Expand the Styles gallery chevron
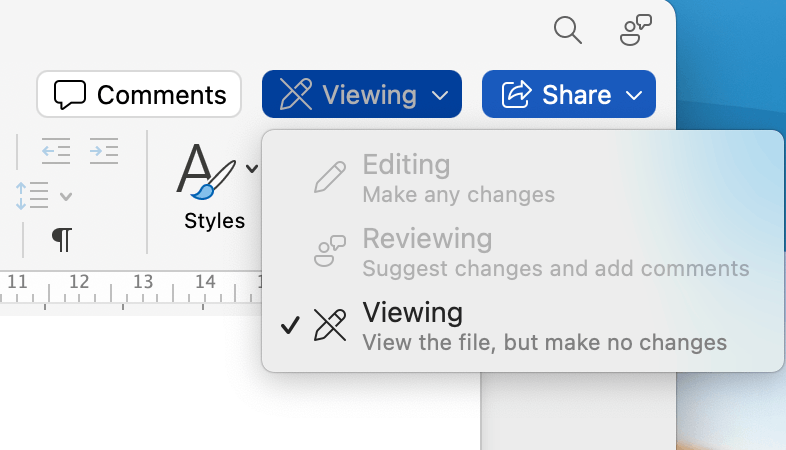This screenshot has height=450, width=786. pyautogui.click(x=251, y=168)
